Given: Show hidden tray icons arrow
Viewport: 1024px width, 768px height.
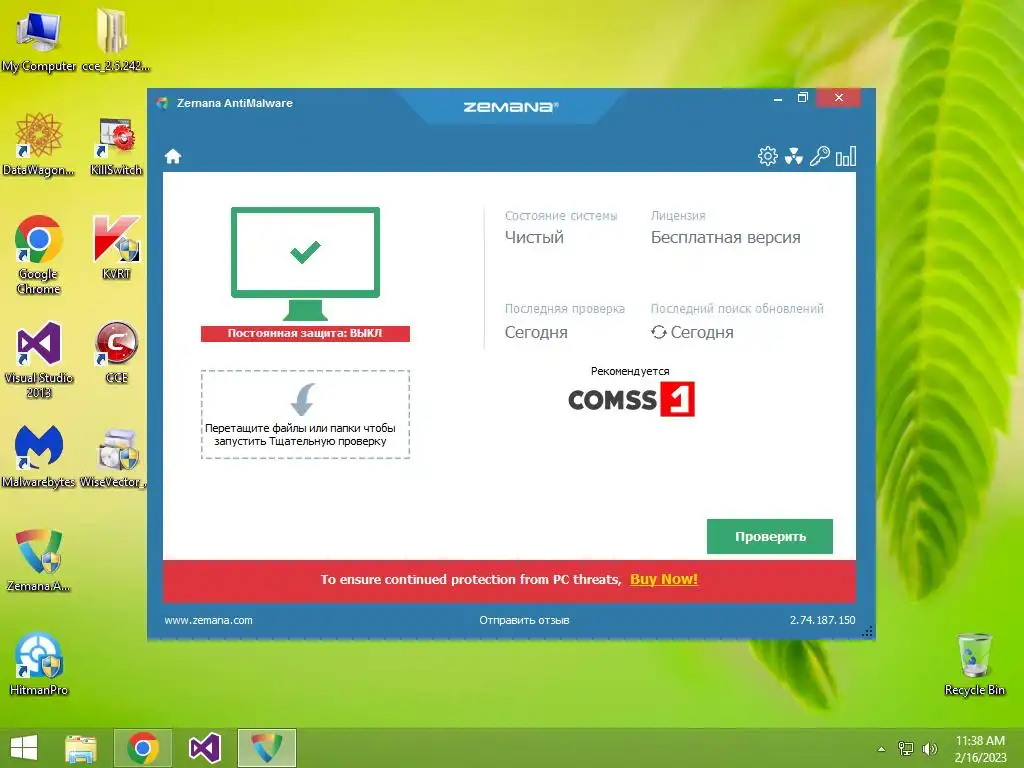Looking at the screenshot, I should coord(881,749).
